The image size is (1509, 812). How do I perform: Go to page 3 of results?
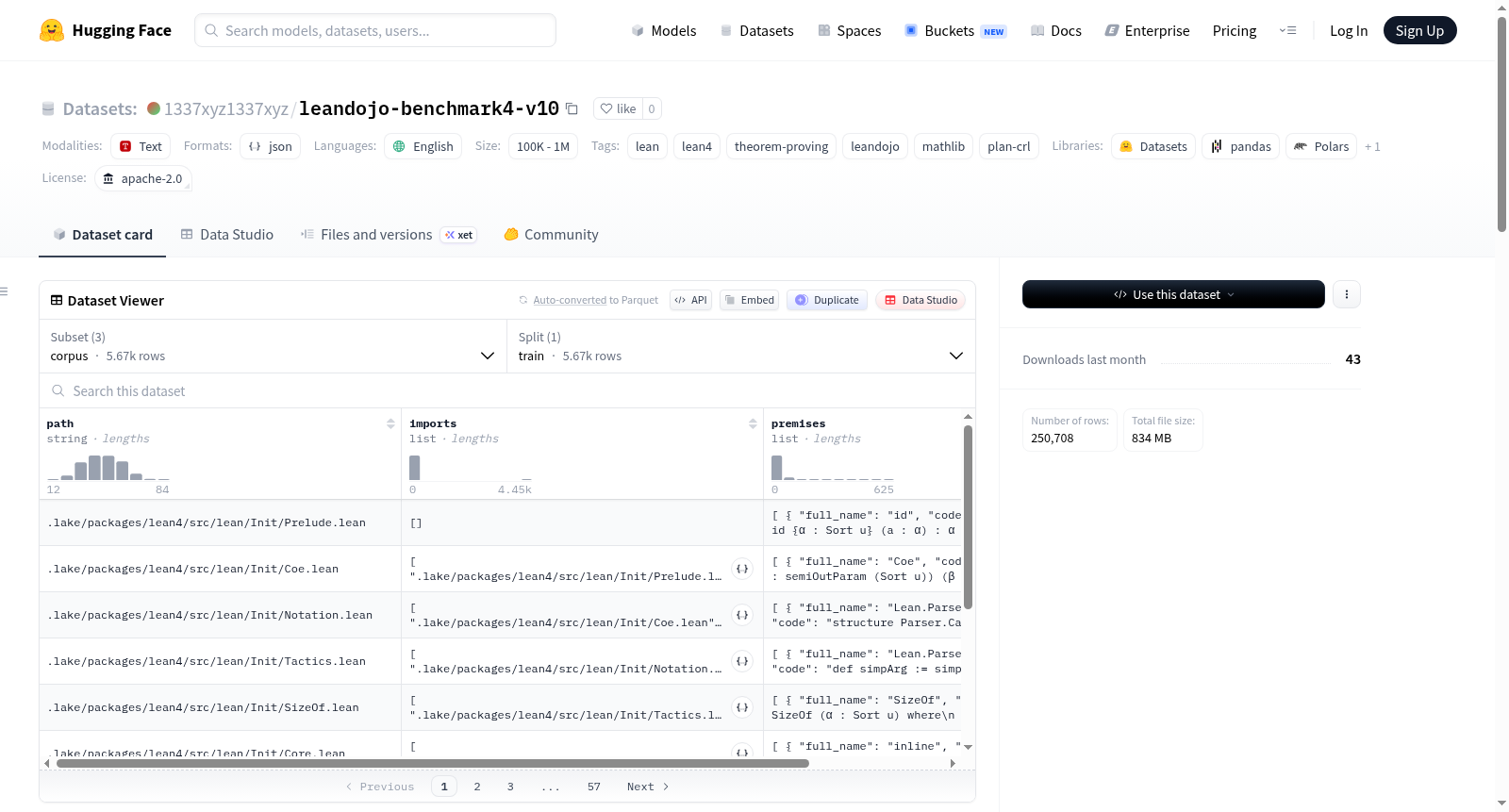[x=510, y=787]
